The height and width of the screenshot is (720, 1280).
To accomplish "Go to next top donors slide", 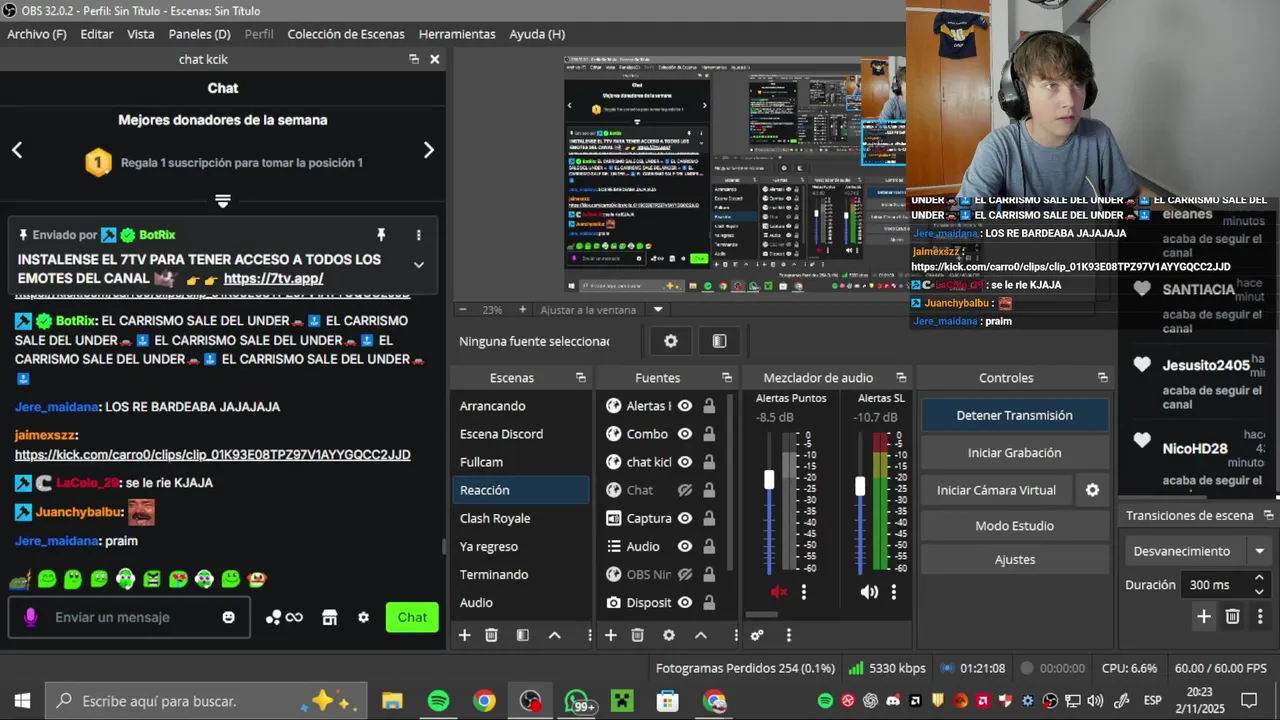I will (428, 150).
